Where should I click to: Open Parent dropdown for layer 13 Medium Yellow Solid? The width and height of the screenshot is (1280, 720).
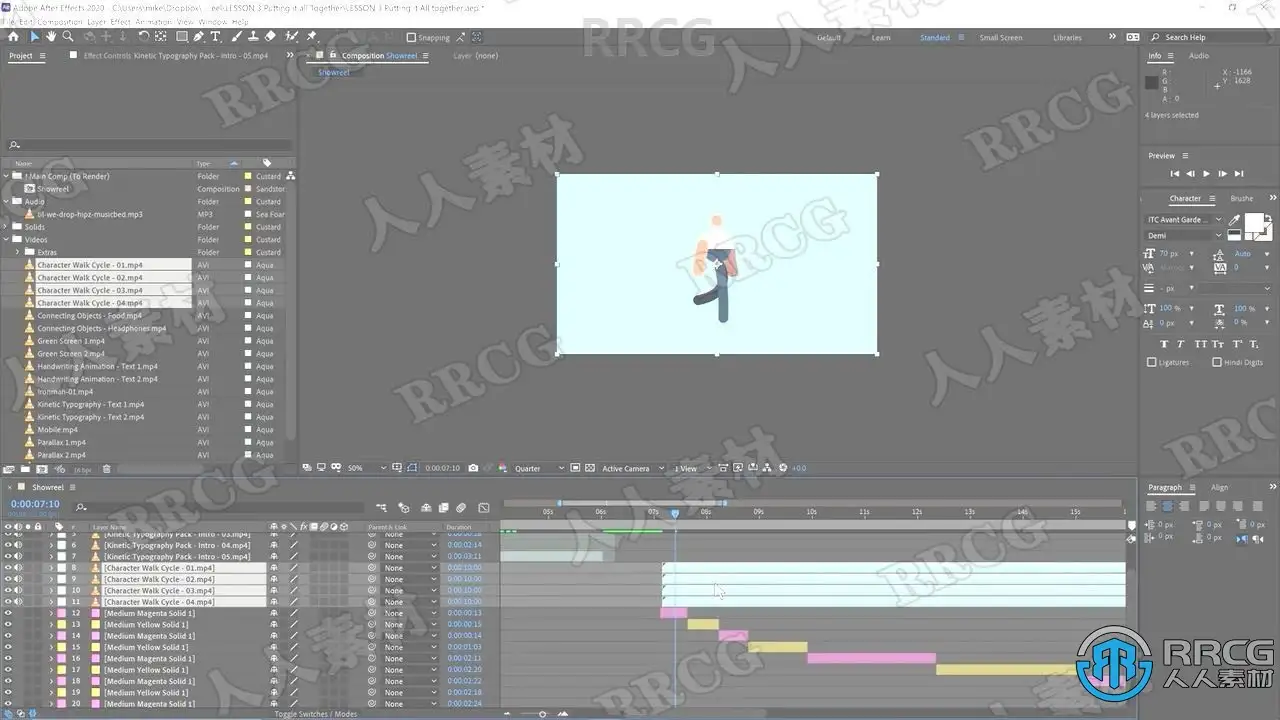(410, 625)
